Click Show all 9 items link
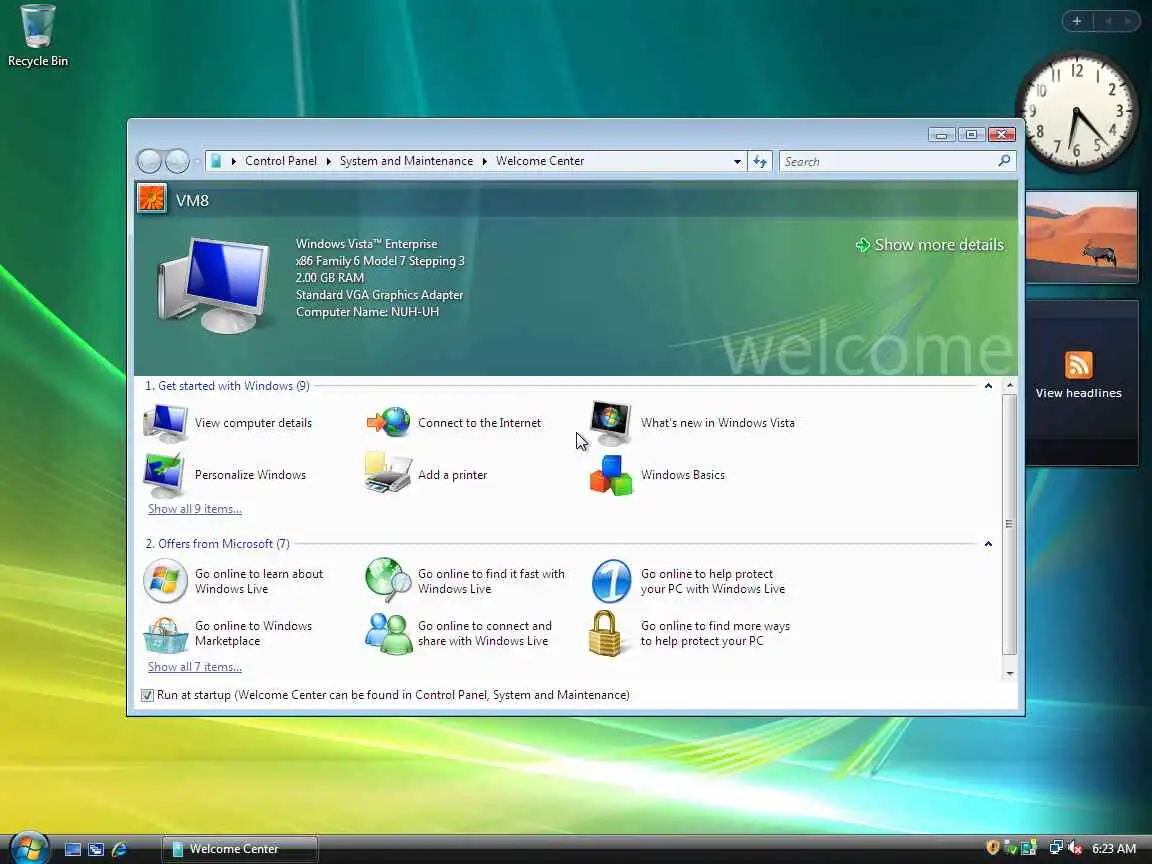1152x864 pixels. pos(195,508)
